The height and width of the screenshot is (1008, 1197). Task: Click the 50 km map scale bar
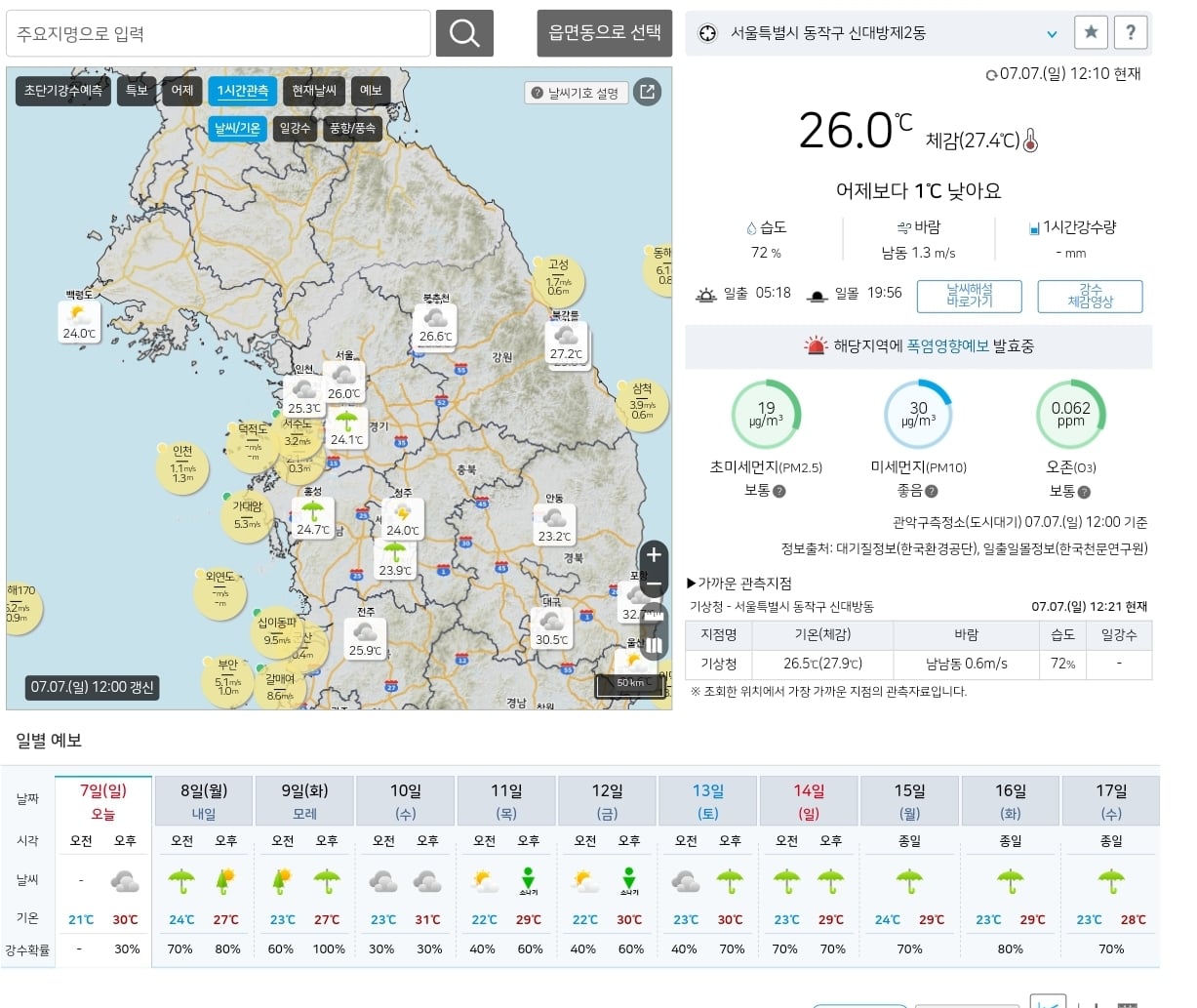click(630, 685)
